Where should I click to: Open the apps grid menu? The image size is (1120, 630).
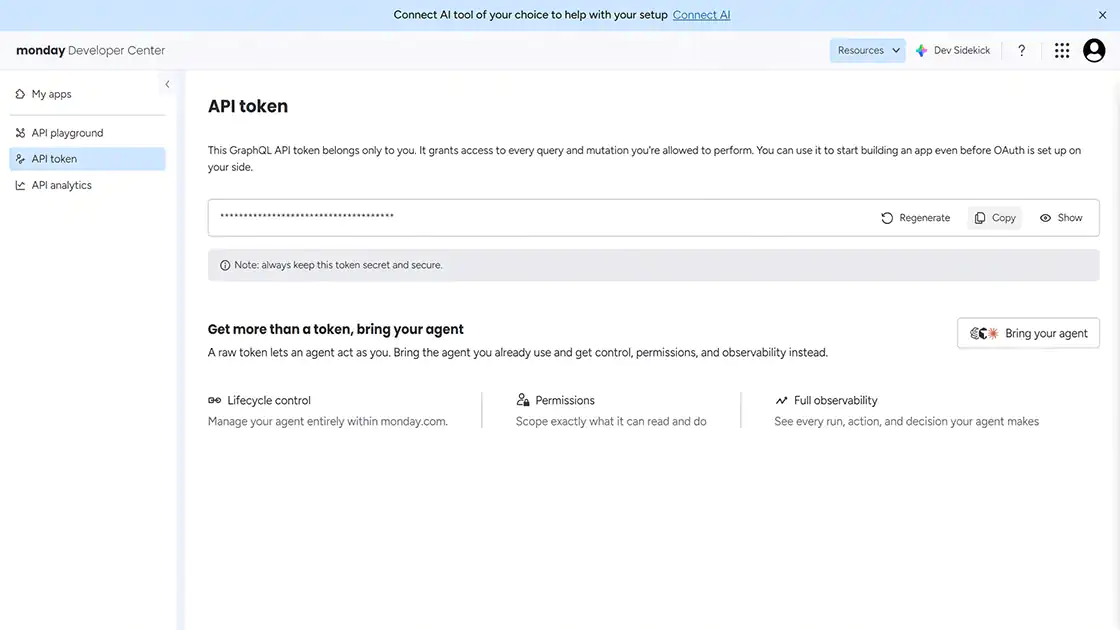coord(1061,51)
